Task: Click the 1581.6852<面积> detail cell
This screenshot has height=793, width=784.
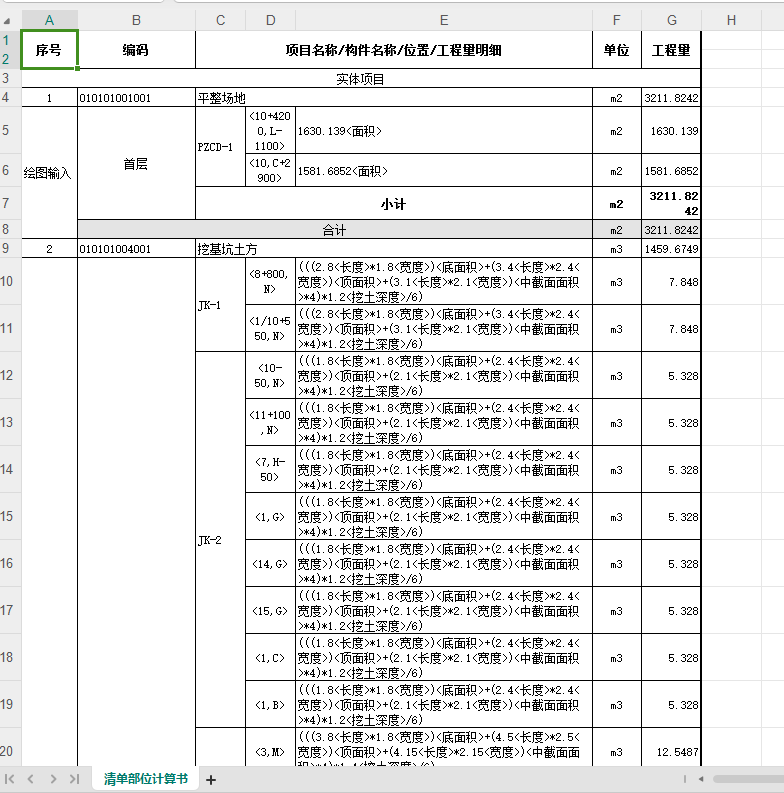Action: pos(444,170)
